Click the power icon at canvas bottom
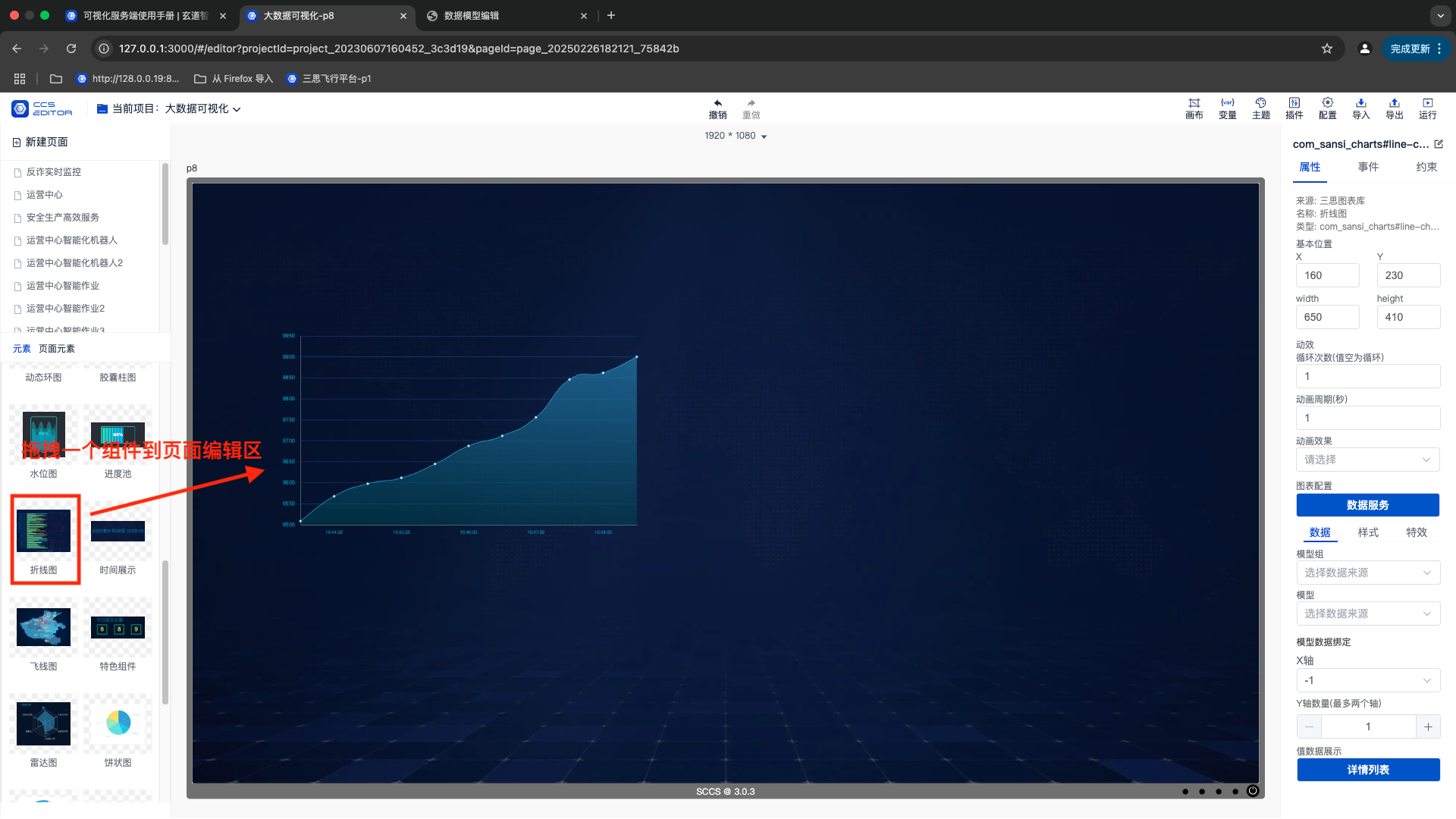 click(x=1253, y=791)
